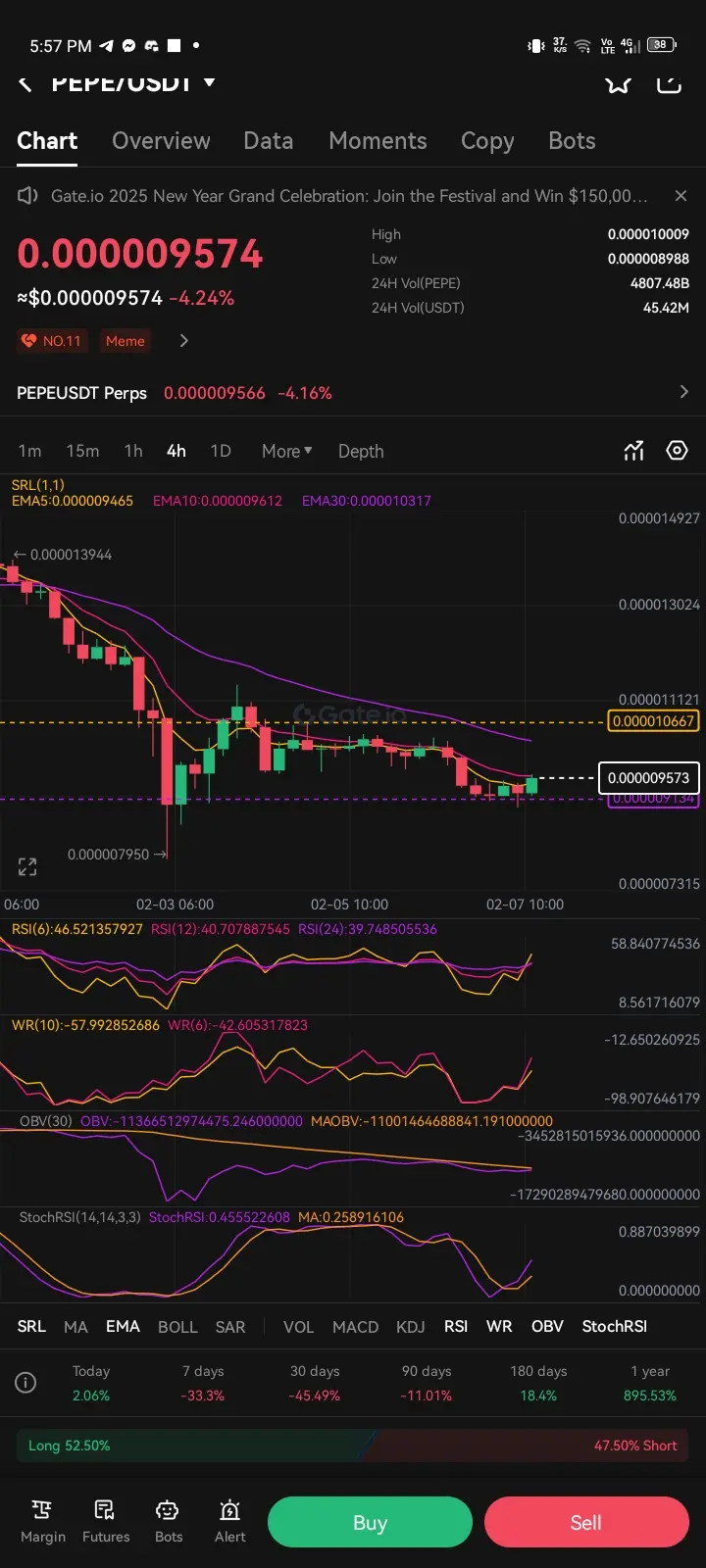Tap the yellow 0.000010667 price line label

[652, 721]
